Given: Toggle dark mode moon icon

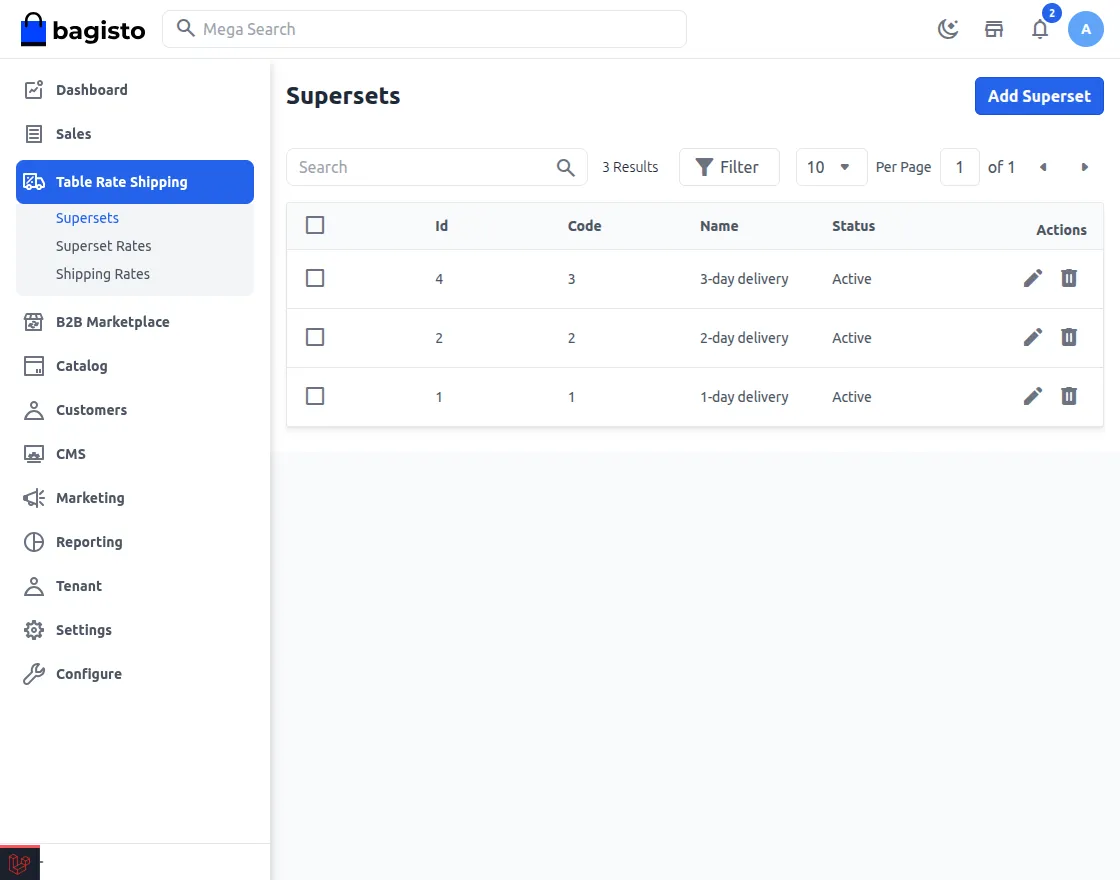Looking at the screenshot, I should point(948,29).
